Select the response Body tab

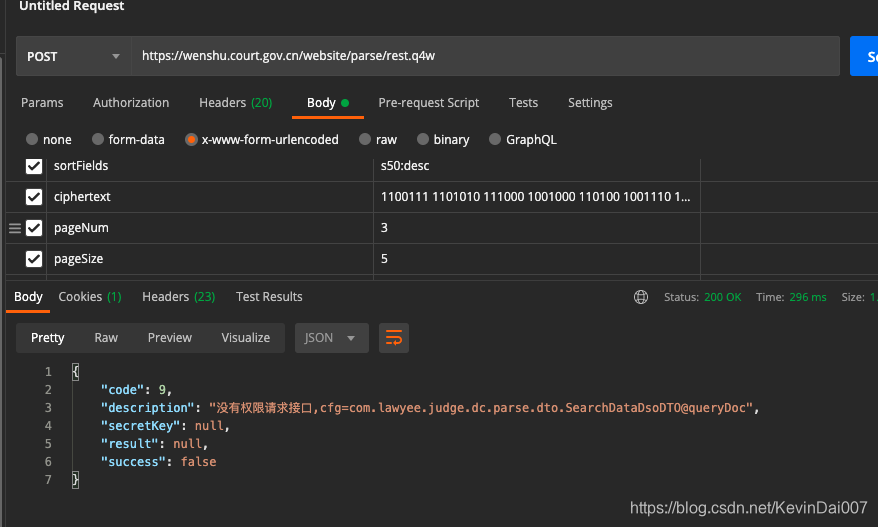click(28, 297)
